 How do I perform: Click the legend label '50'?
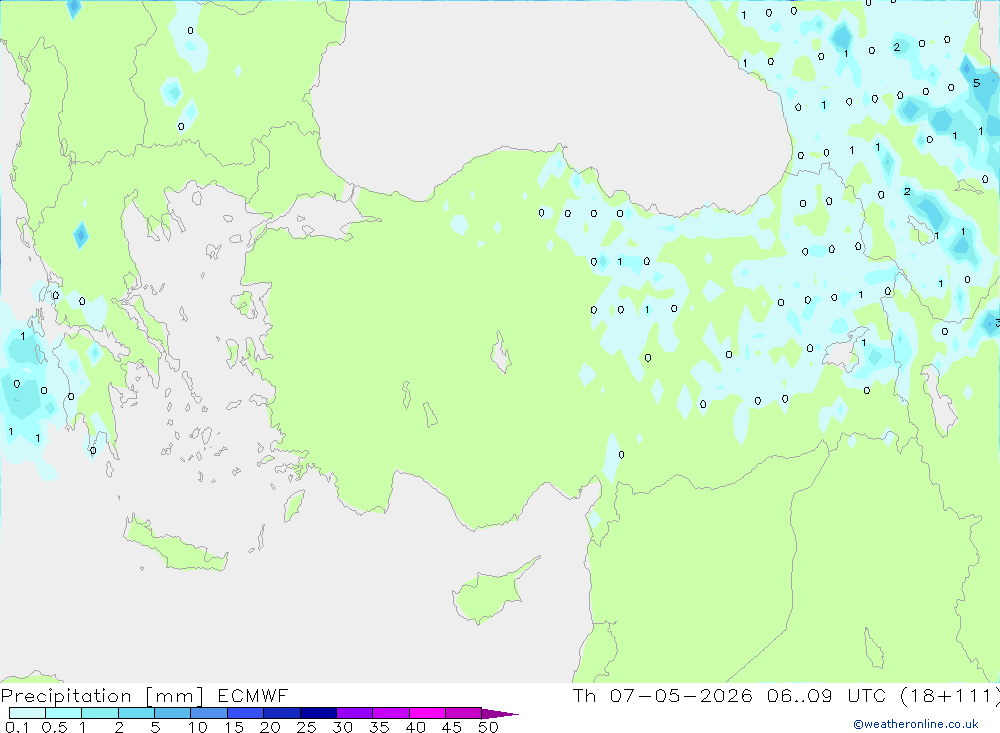pos(488,727)
